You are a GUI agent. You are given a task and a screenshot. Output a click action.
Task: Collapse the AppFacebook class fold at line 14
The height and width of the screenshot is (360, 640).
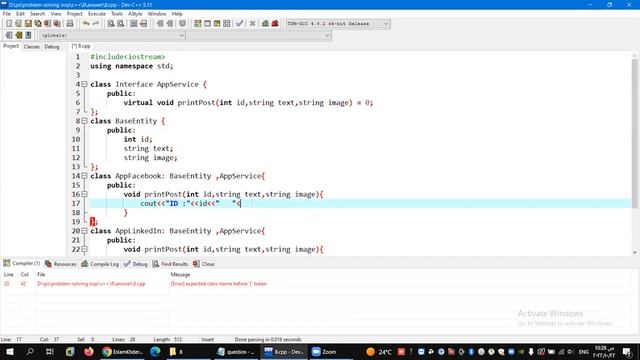pos(84,176)
